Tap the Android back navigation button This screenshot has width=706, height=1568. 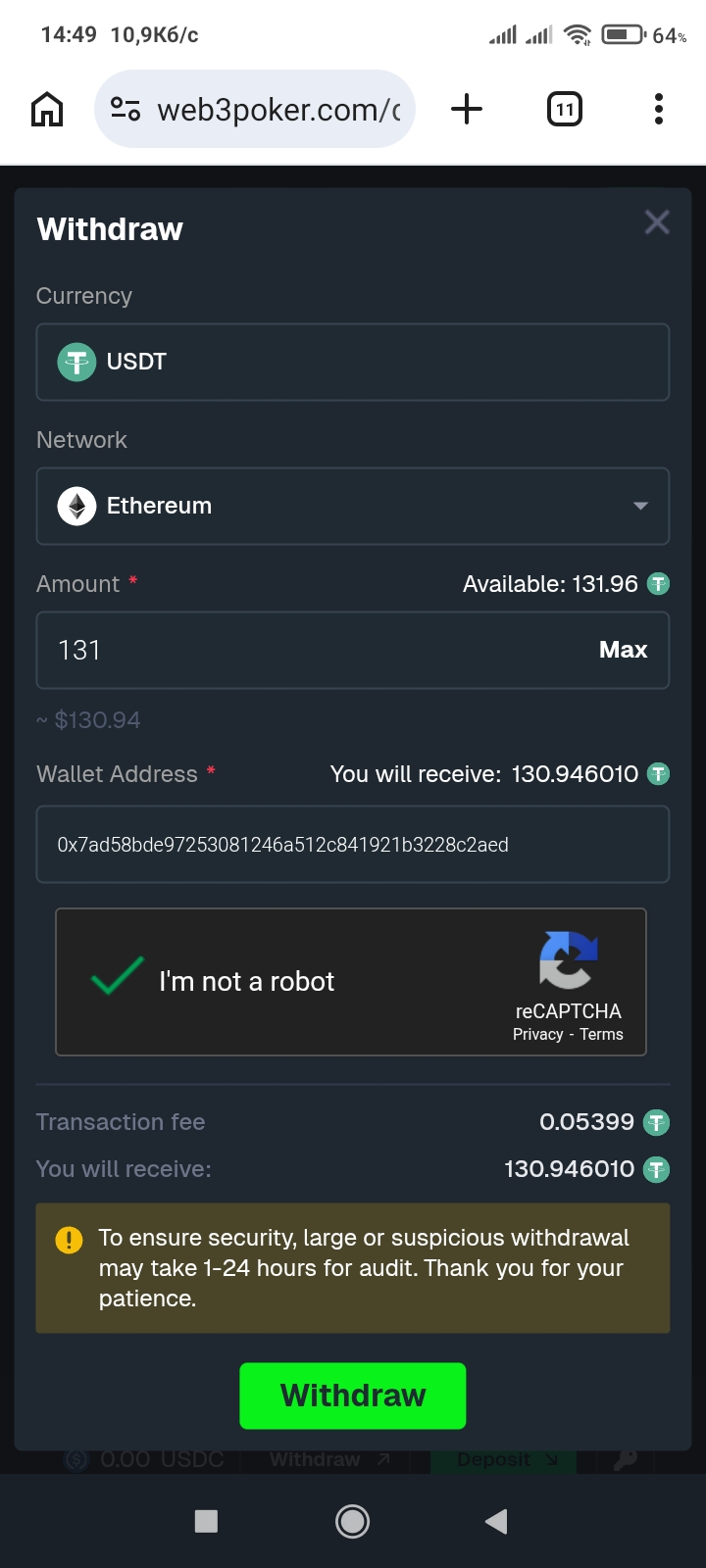point(497,1521)
